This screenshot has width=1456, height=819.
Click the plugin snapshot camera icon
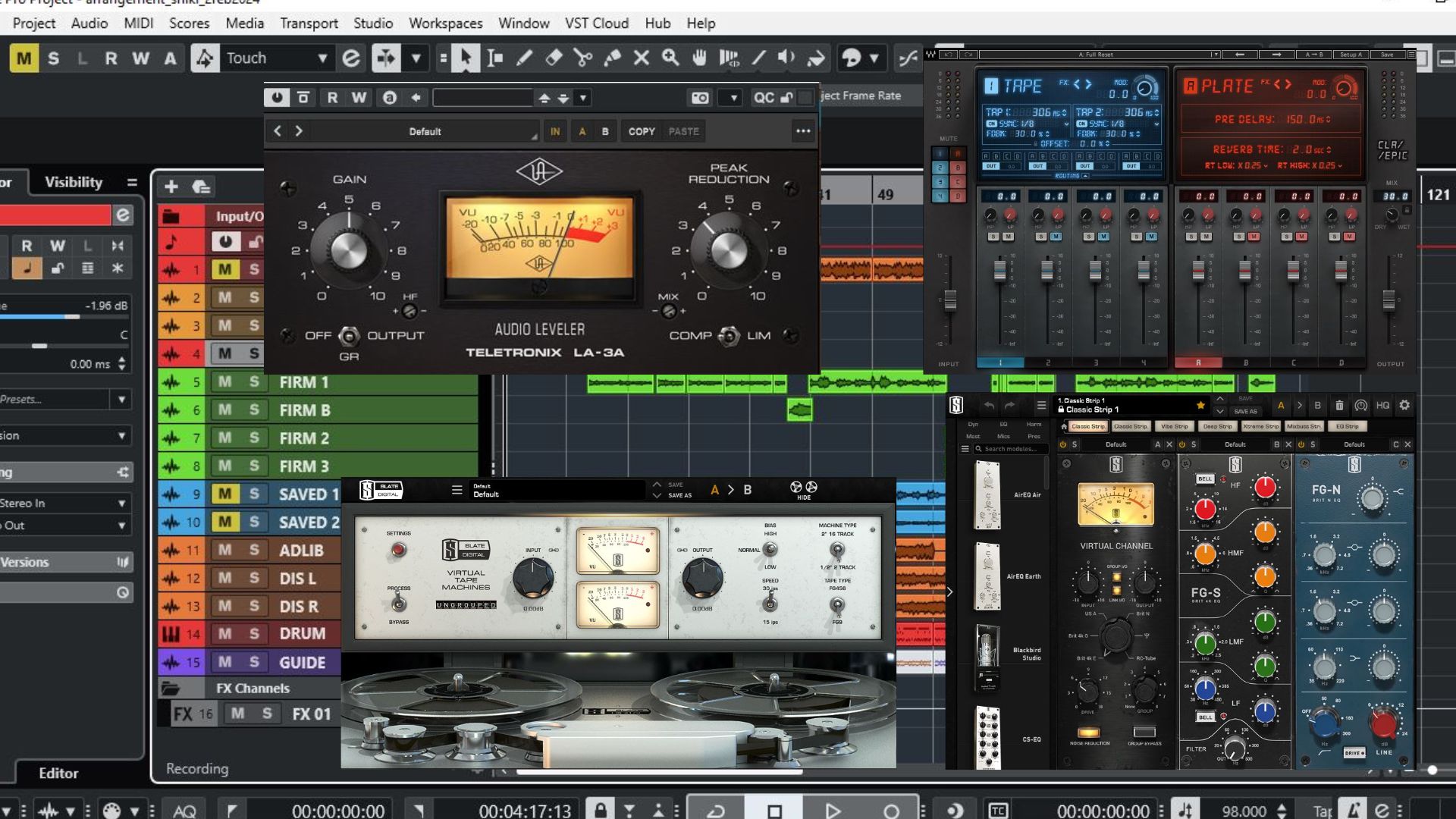[700, 98]
